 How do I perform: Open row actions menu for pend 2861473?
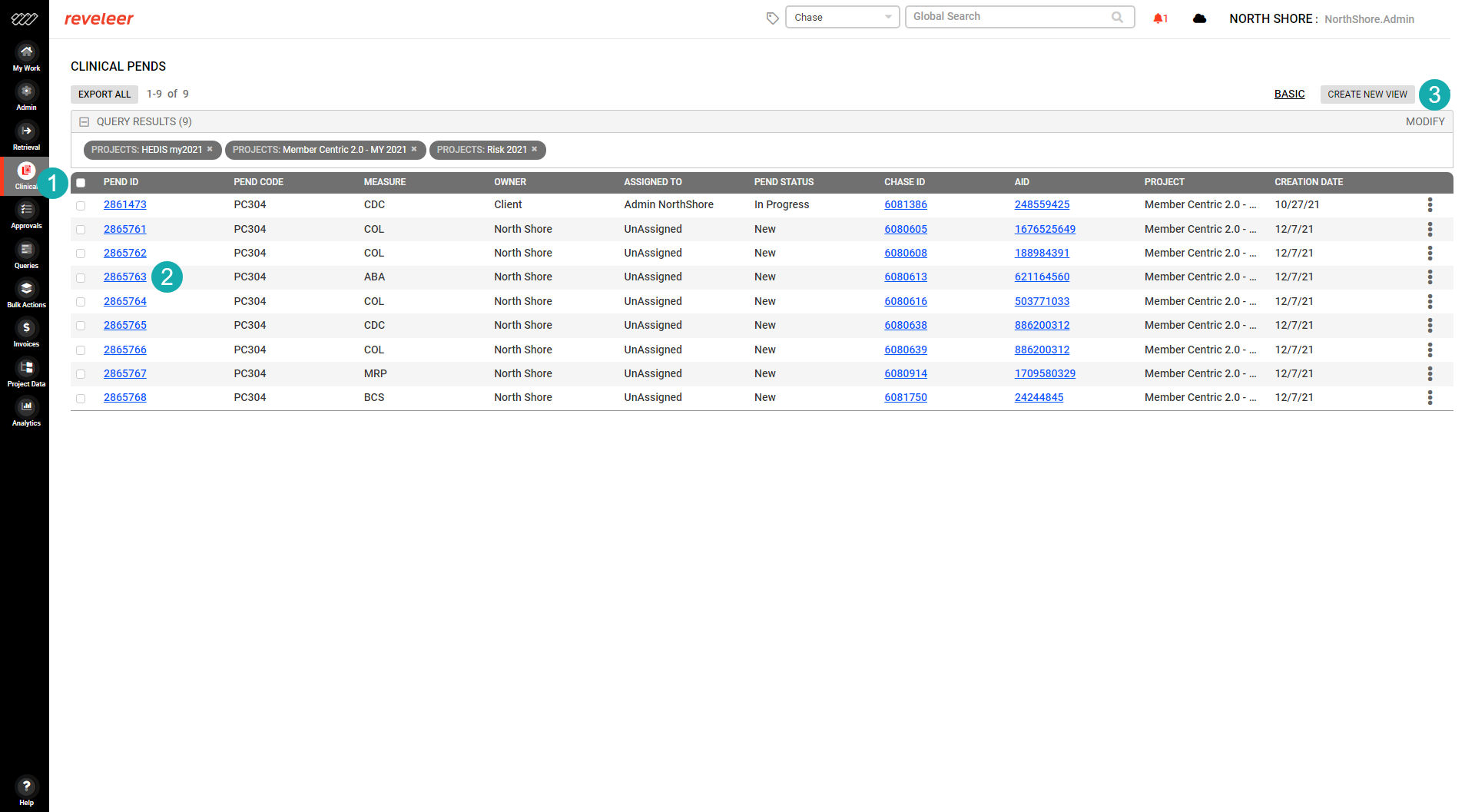[1430, 204]
